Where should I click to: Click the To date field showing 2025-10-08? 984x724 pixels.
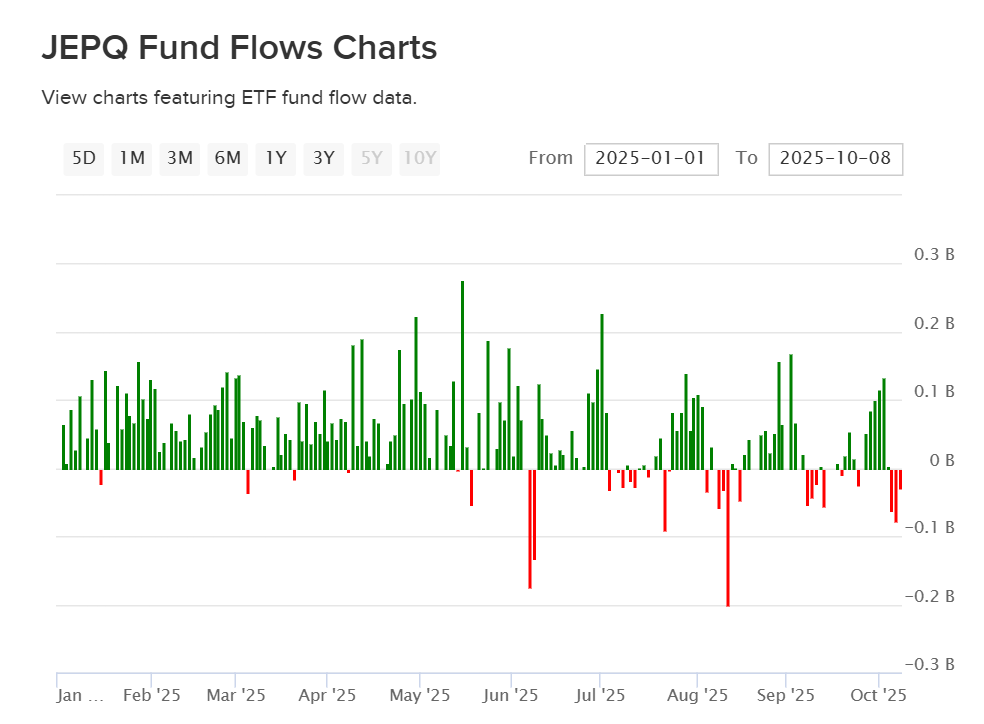[x=835, y=158]
